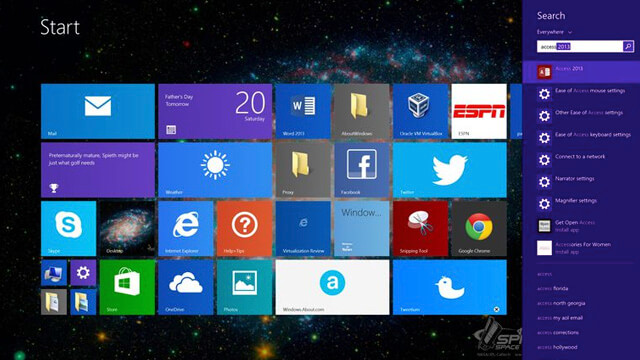Screen dimensions: 640x360
Task: Launch the Twitter tile
Action: 450,170
